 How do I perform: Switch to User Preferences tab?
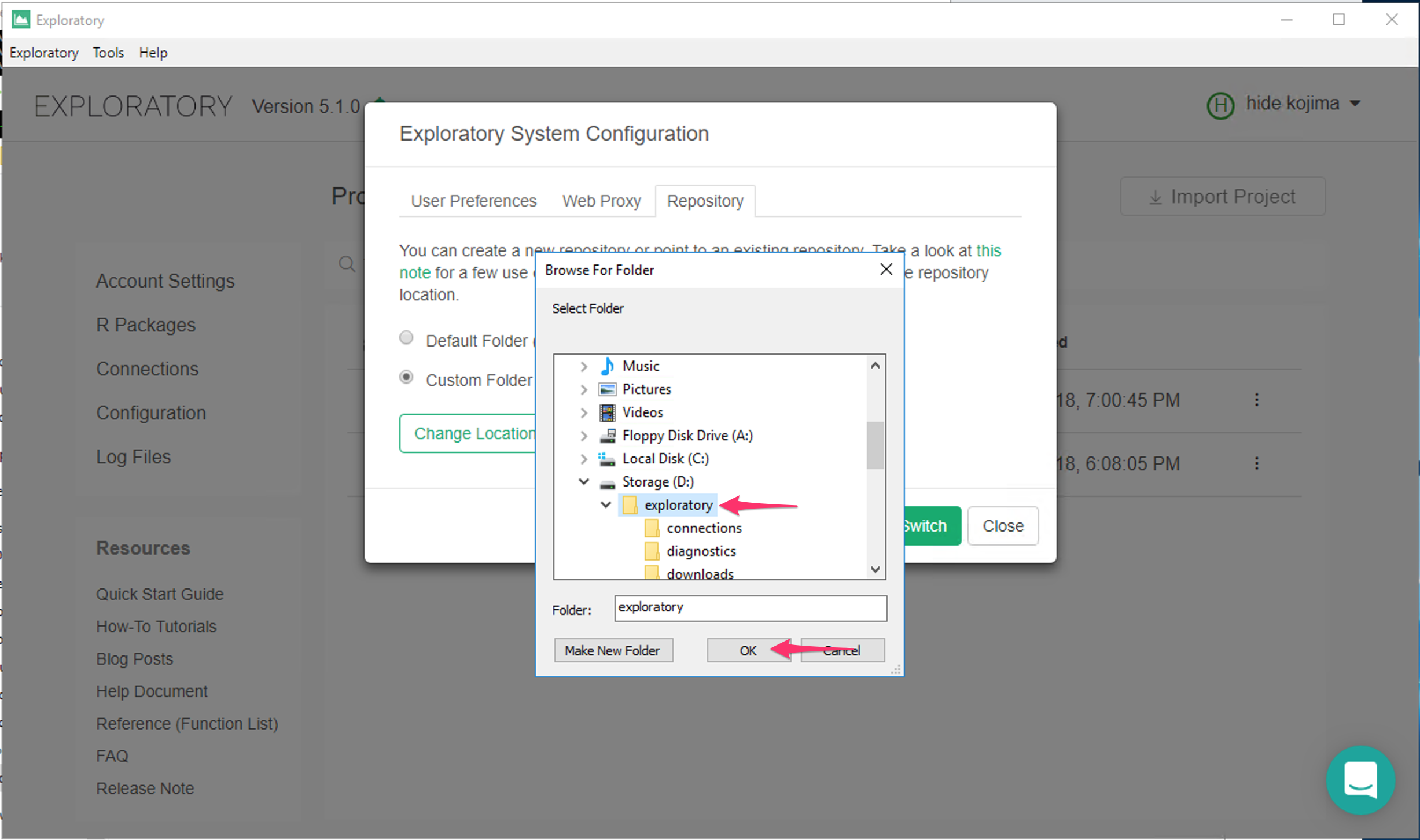tap(473, 201)
